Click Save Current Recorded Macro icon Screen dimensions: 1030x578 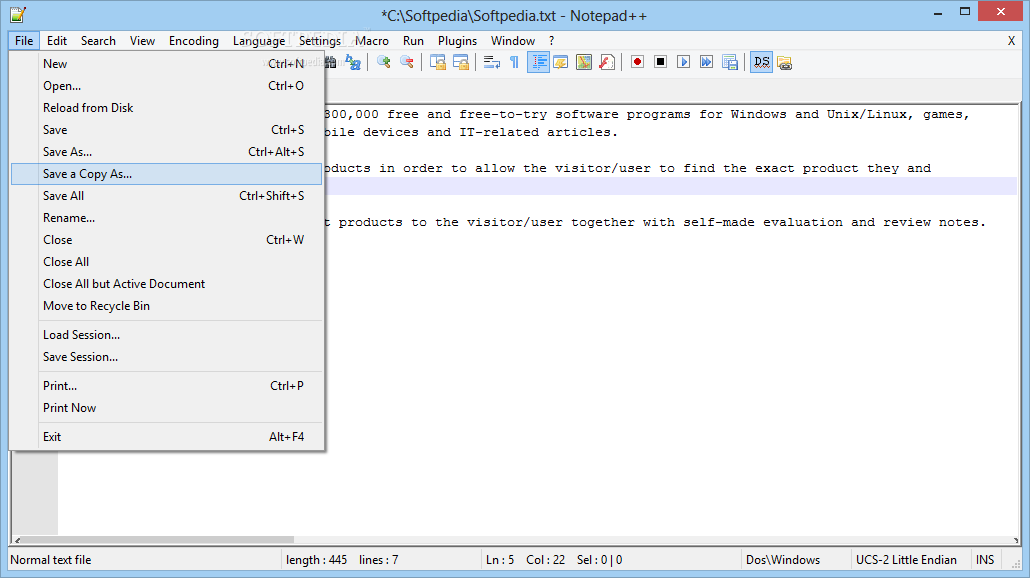point(730,62)
